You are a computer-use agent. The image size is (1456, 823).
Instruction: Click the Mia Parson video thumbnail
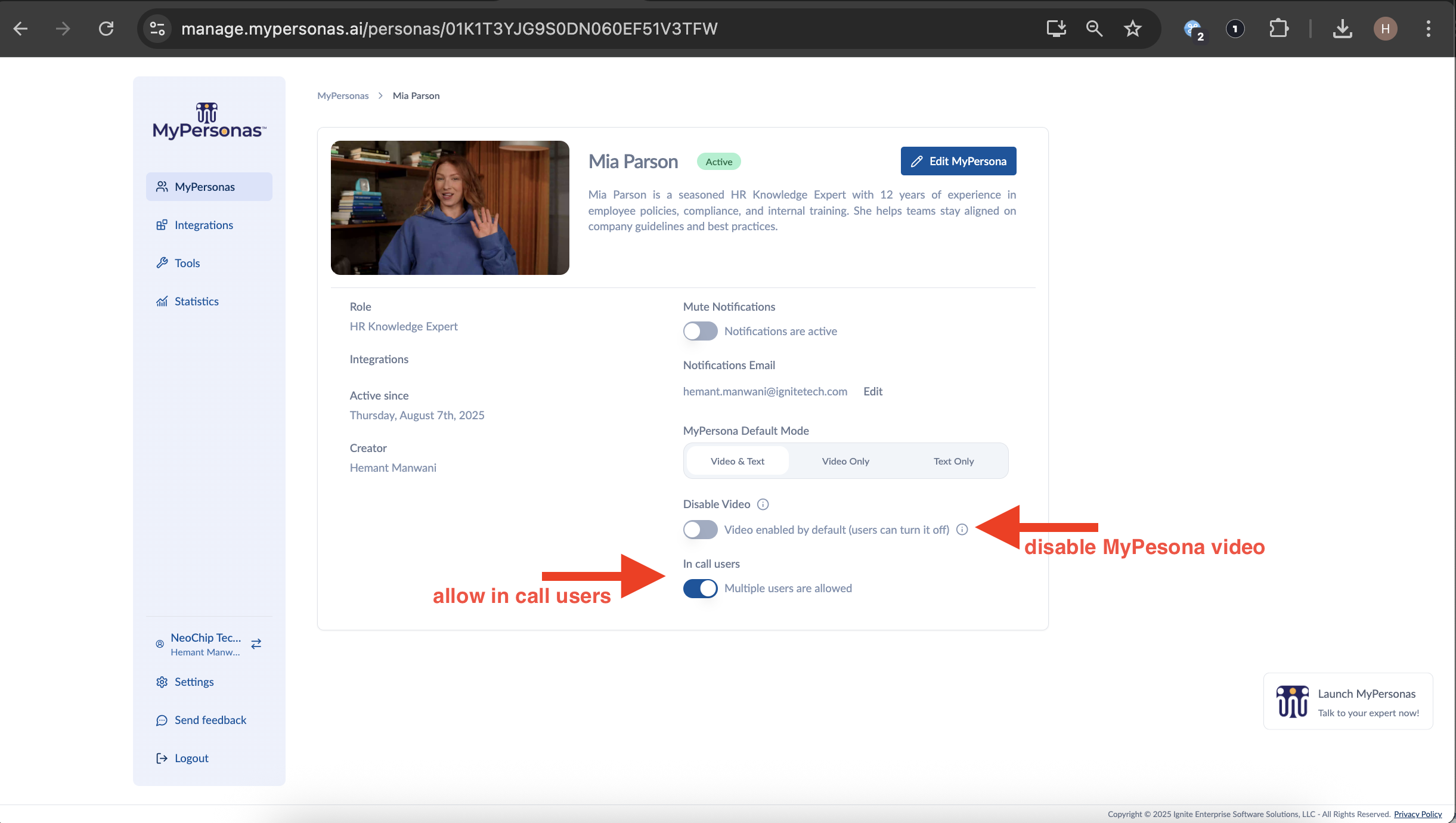click(x=450, y=208)
